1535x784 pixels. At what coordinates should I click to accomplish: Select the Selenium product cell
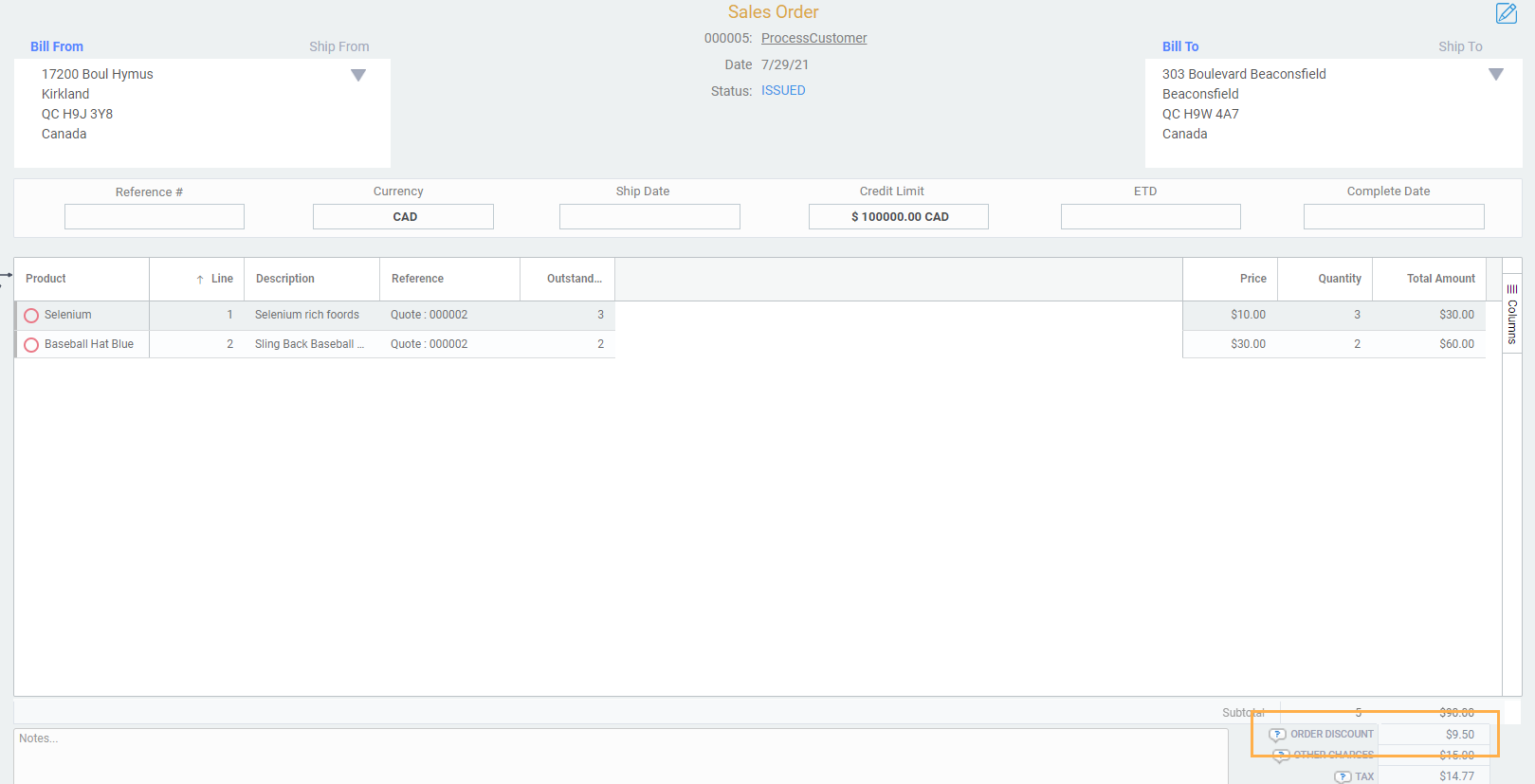[x=82, y=315]
